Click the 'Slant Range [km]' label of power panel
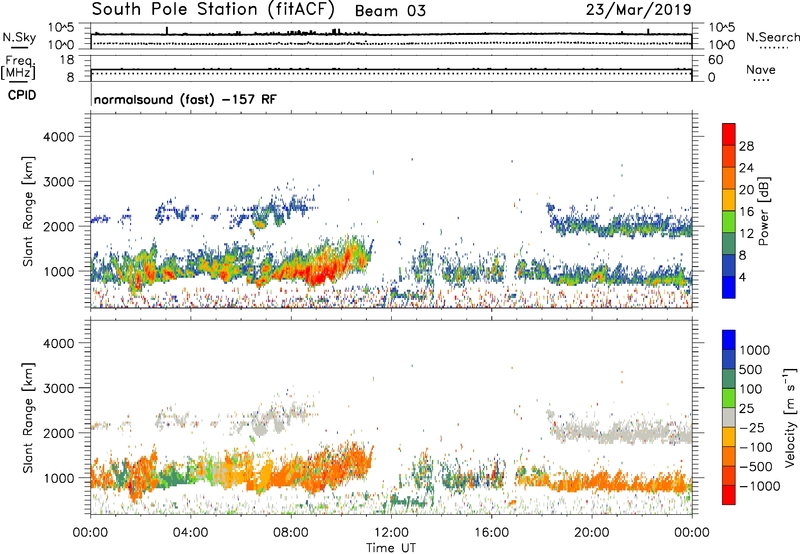Viewport: 800px width, 554px height. coord(28,211)
